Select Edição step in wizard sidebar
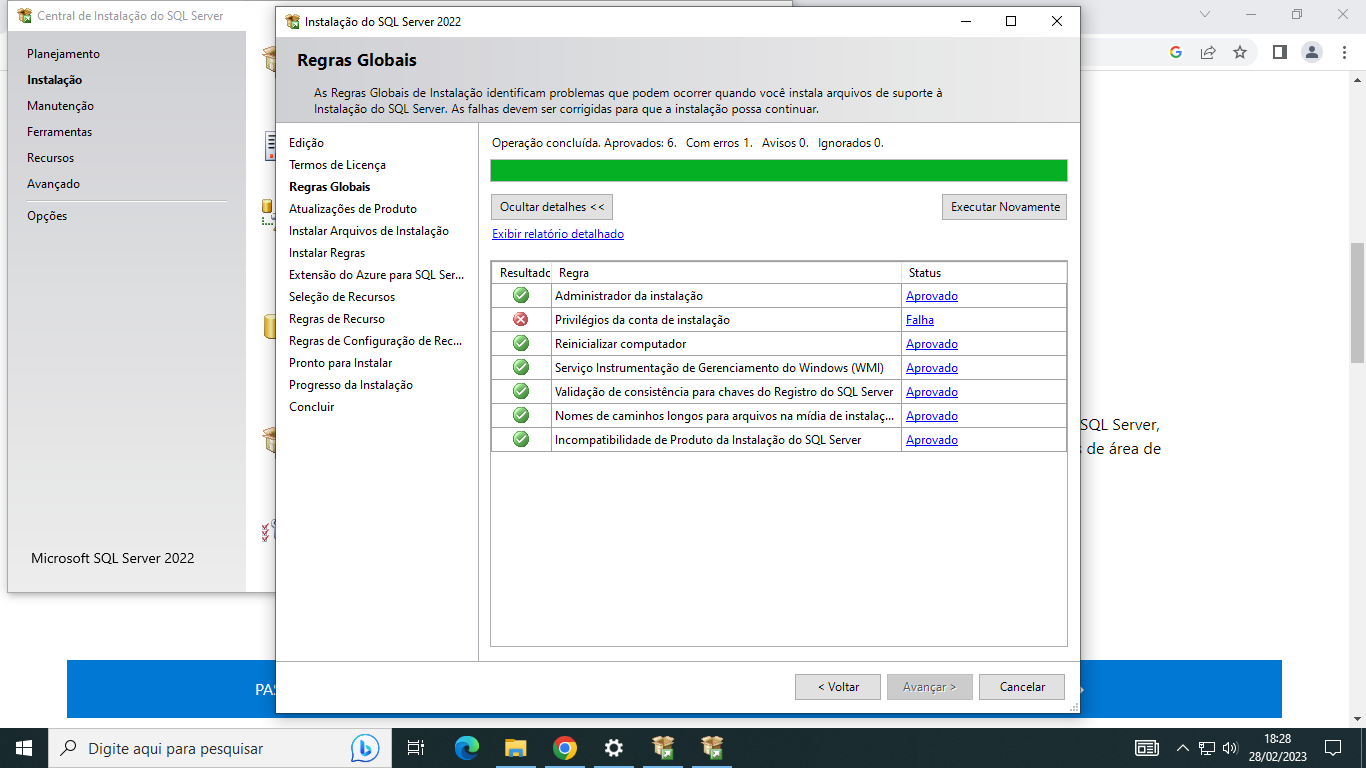 306,143
